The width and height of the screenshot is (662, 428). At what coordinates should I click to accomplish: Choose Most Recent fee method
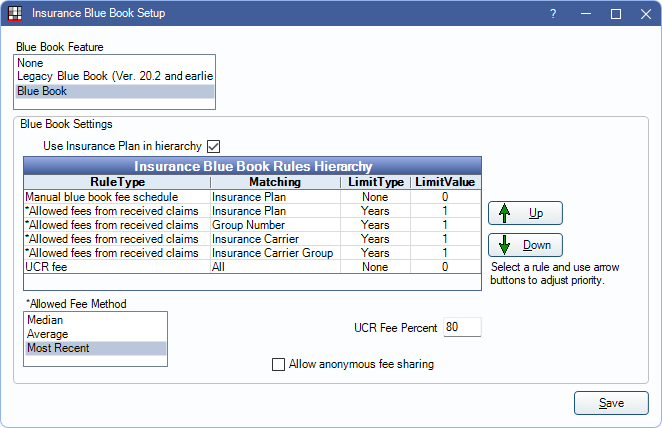pyautogui.click(x=95, y=348)
